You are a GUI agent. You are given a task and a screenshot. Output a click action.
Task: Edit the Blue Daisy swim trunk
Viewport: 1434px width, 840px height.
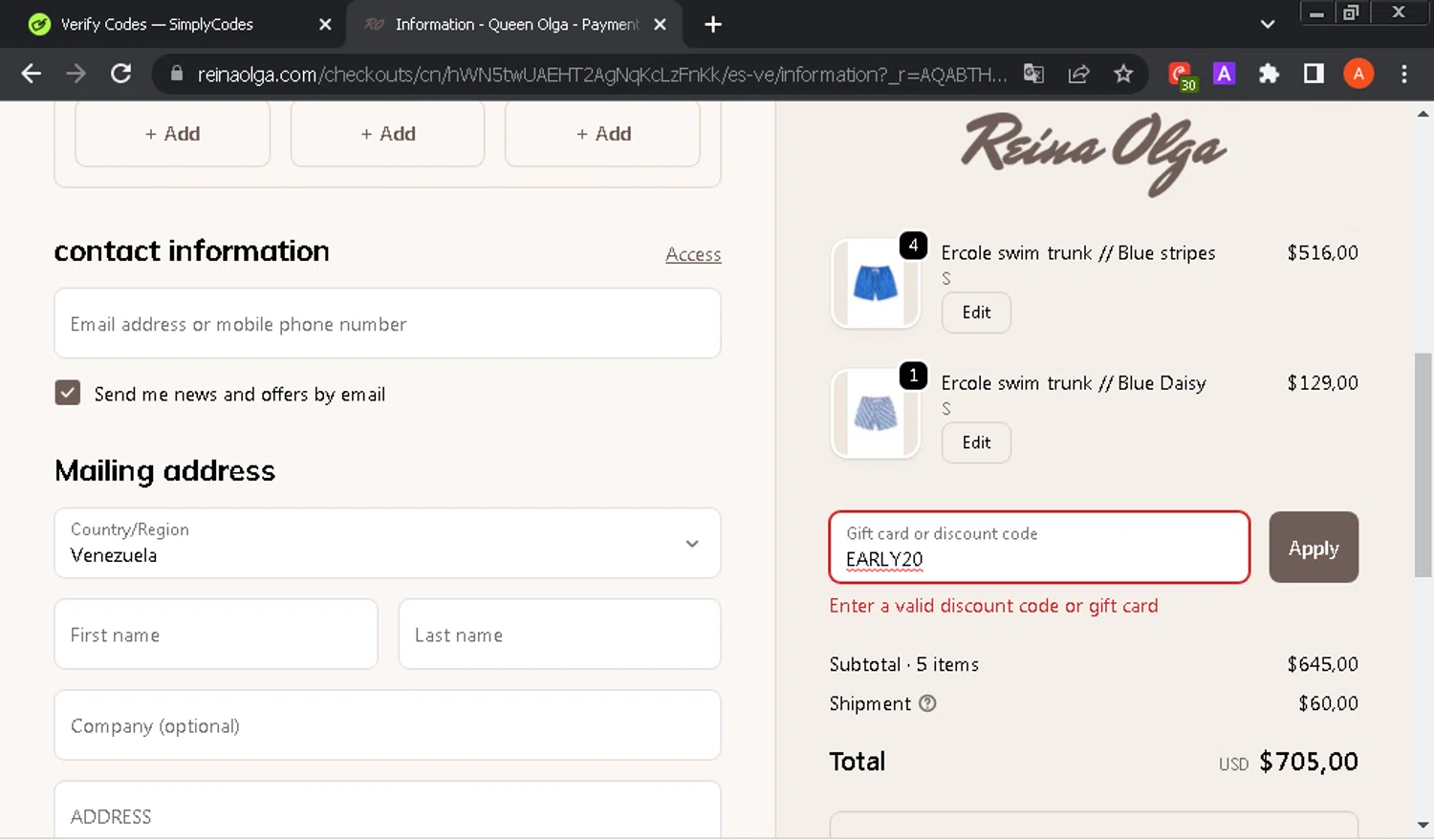[976, 442]
